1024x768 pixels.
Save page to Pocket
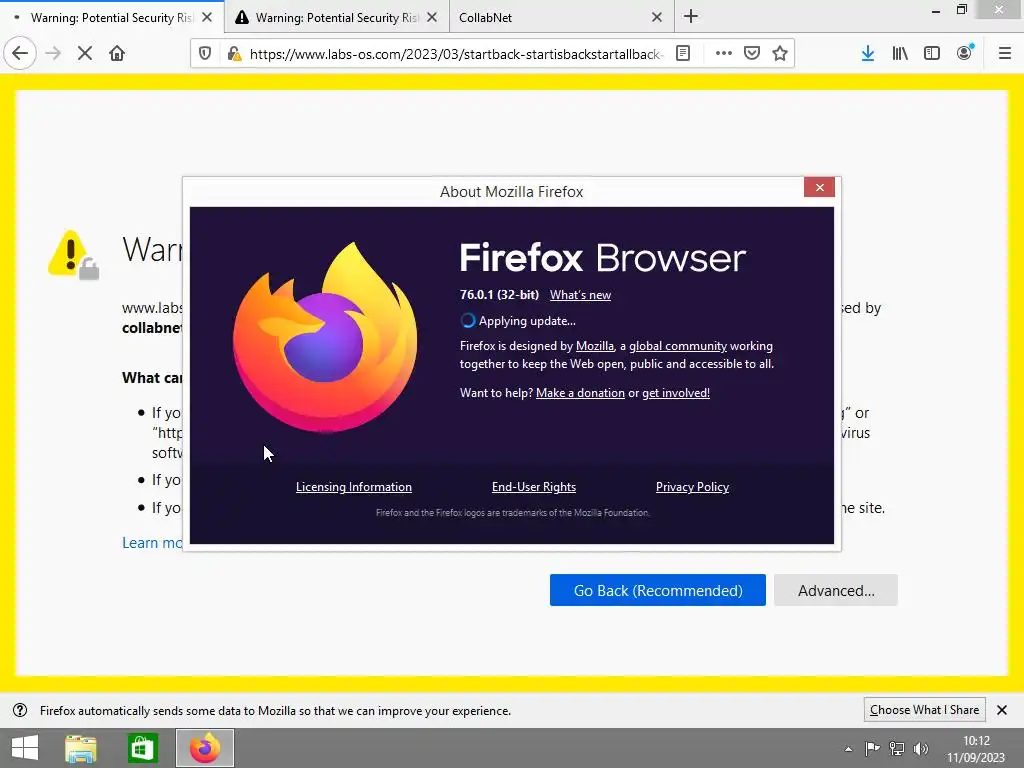point(752,54)
